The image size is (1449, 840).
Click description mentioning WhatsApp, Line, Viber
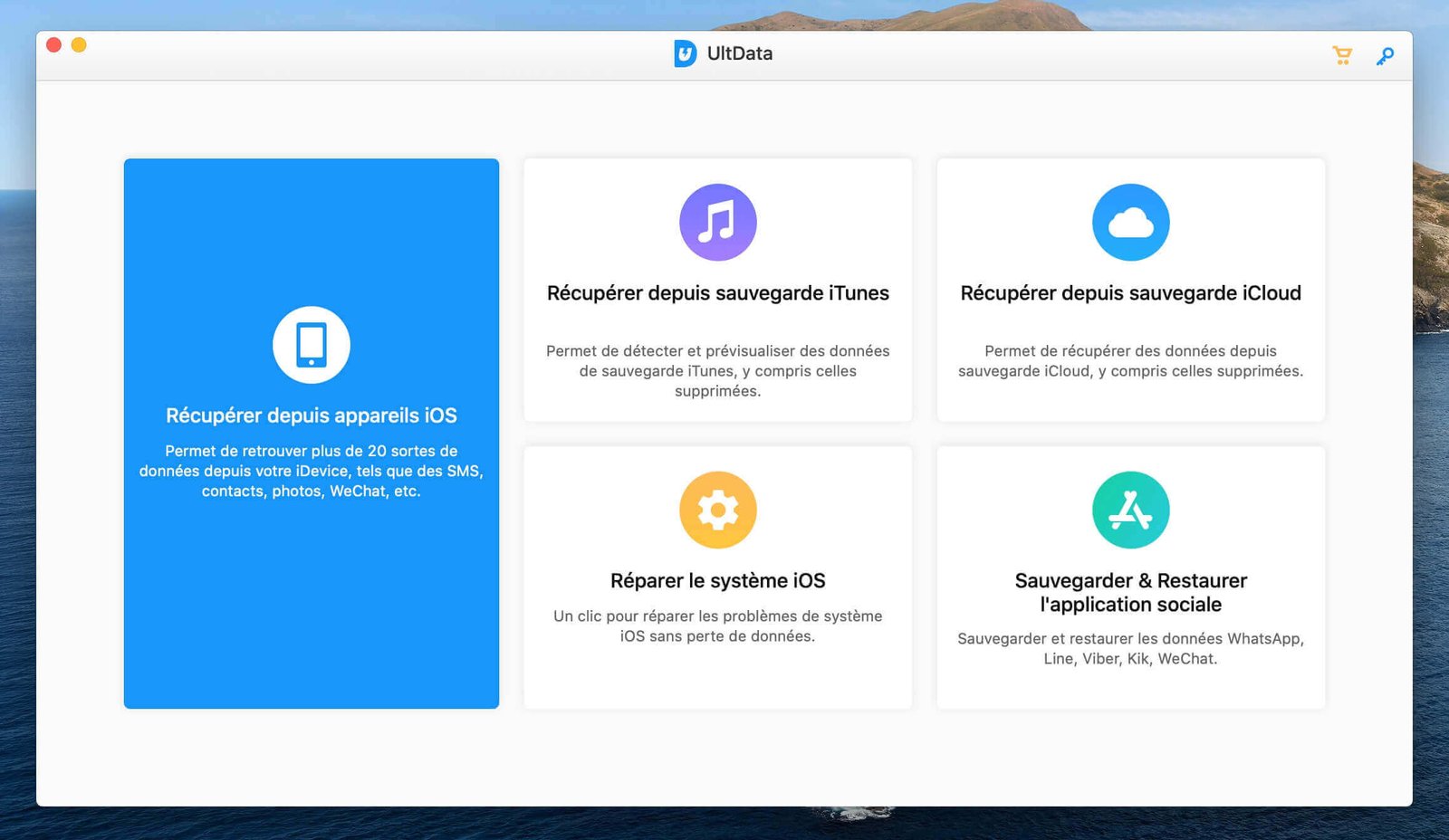(1131, 648)
